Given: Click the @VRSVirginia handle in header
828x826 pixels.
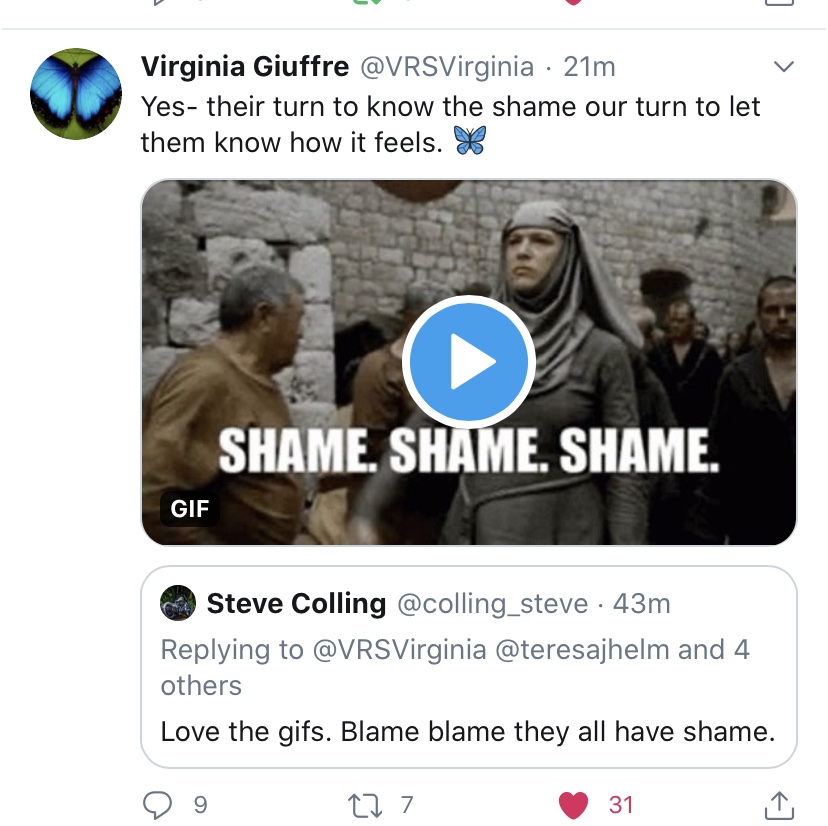Looking at the screenshot, I should point(447,67).
